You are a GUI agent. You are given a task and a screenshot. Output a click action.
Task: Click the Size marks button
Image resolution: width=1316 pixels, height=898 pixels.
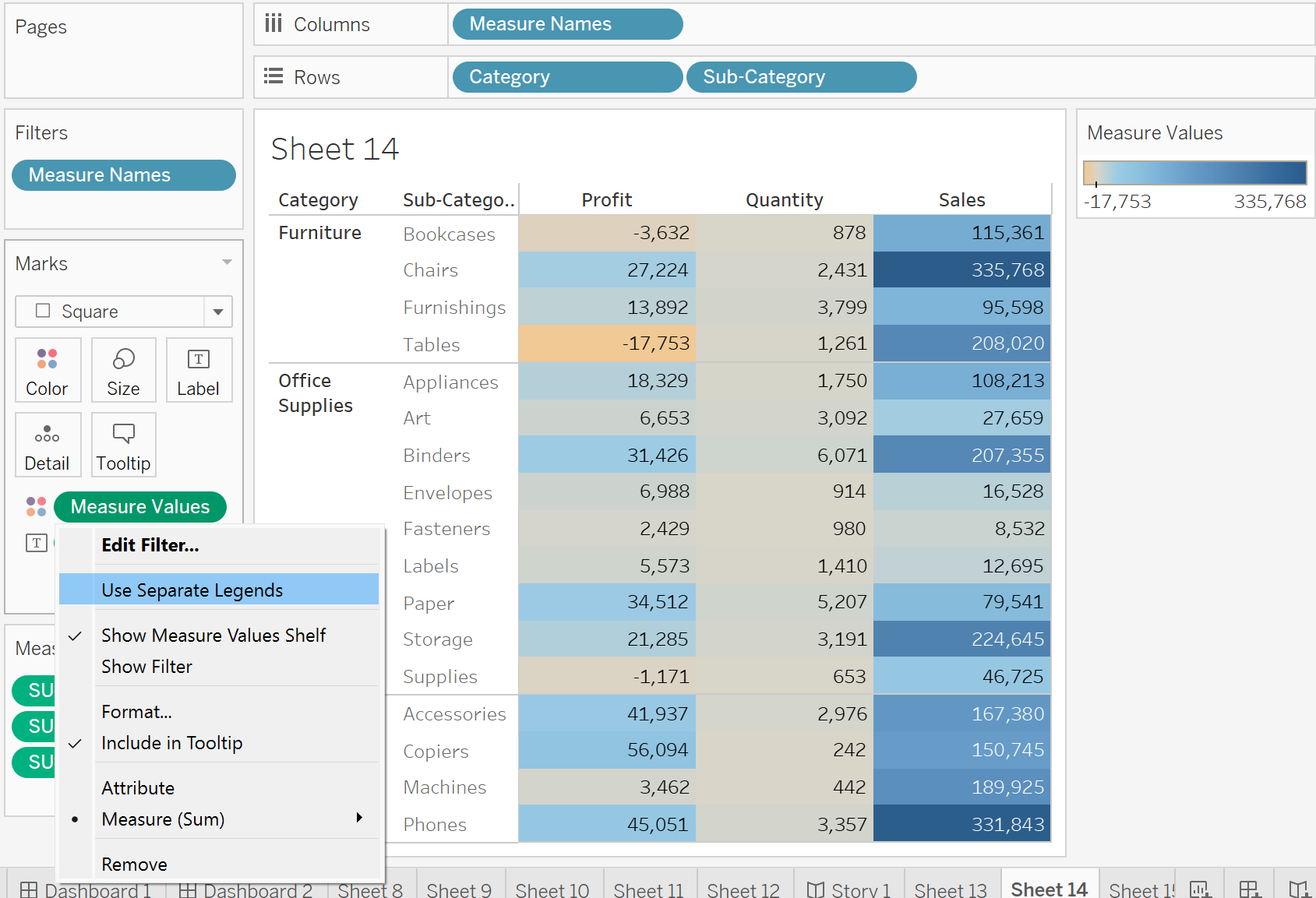(123, 371)
